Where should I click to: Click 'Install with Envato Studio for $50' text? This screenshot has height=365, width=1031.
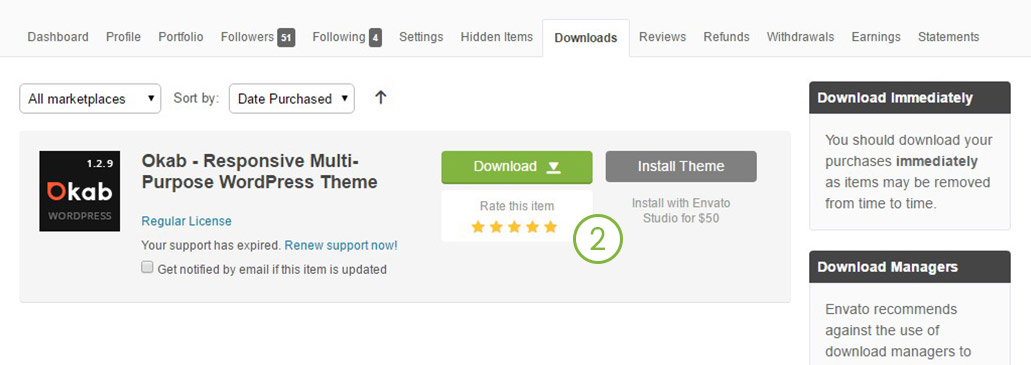coord(681,210)
